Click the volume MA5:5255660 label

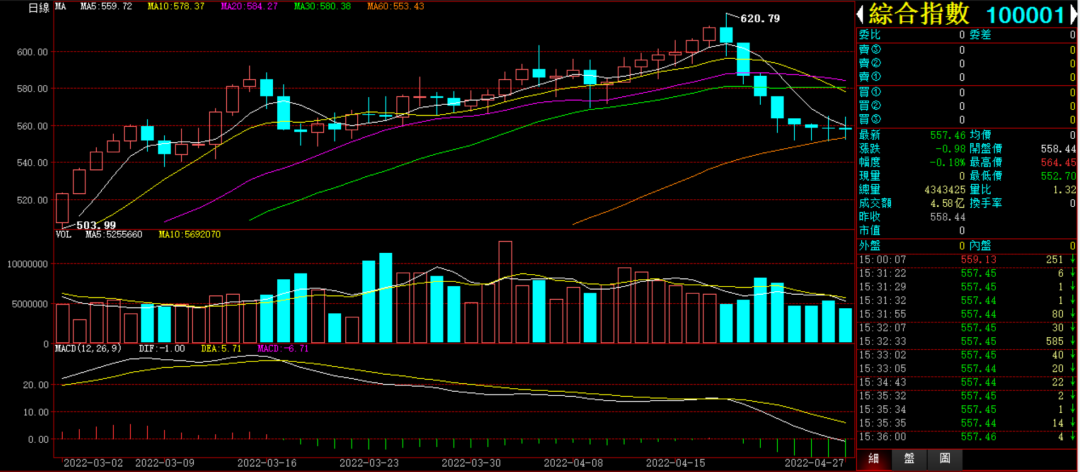tap(114, 234)
